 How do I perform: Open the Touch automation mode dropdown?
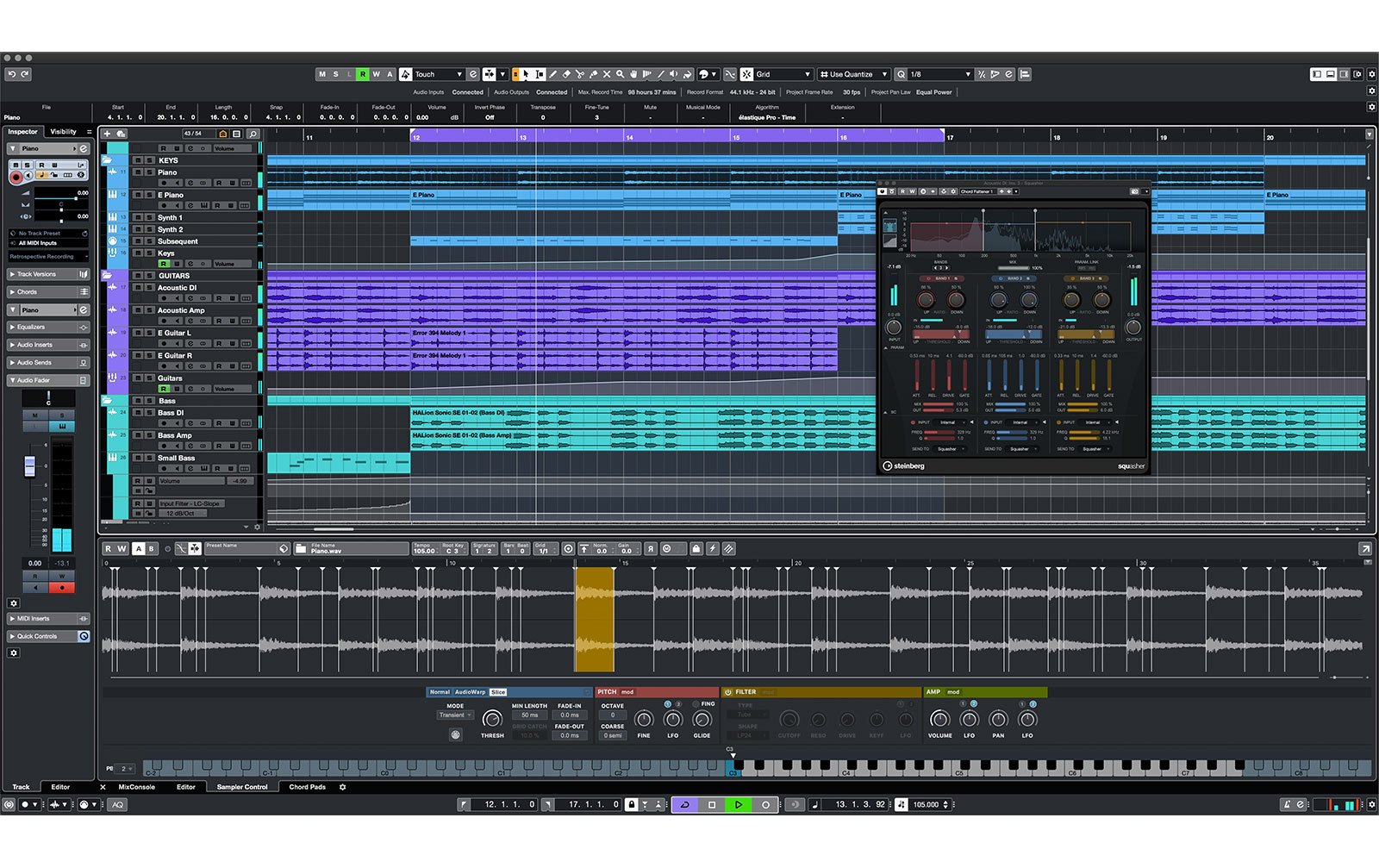[x=439, y=74]
